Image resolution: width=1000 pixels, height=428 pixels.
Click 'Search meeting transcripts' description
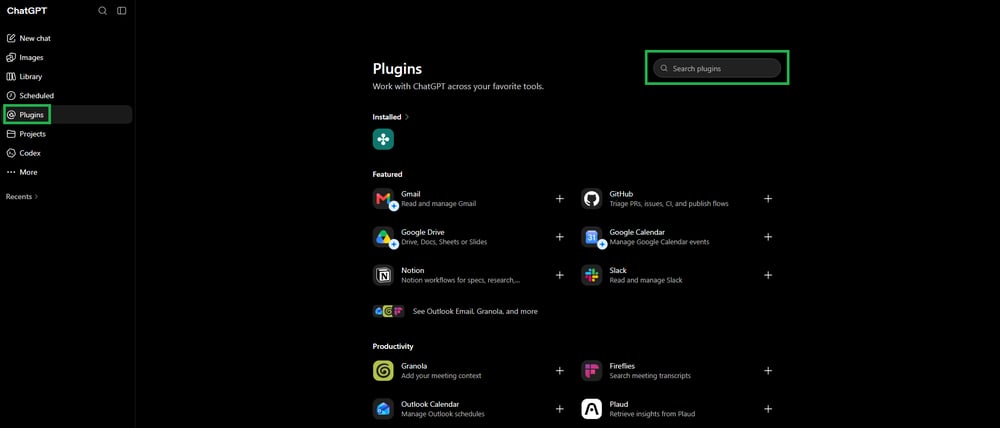coord(650,376)
